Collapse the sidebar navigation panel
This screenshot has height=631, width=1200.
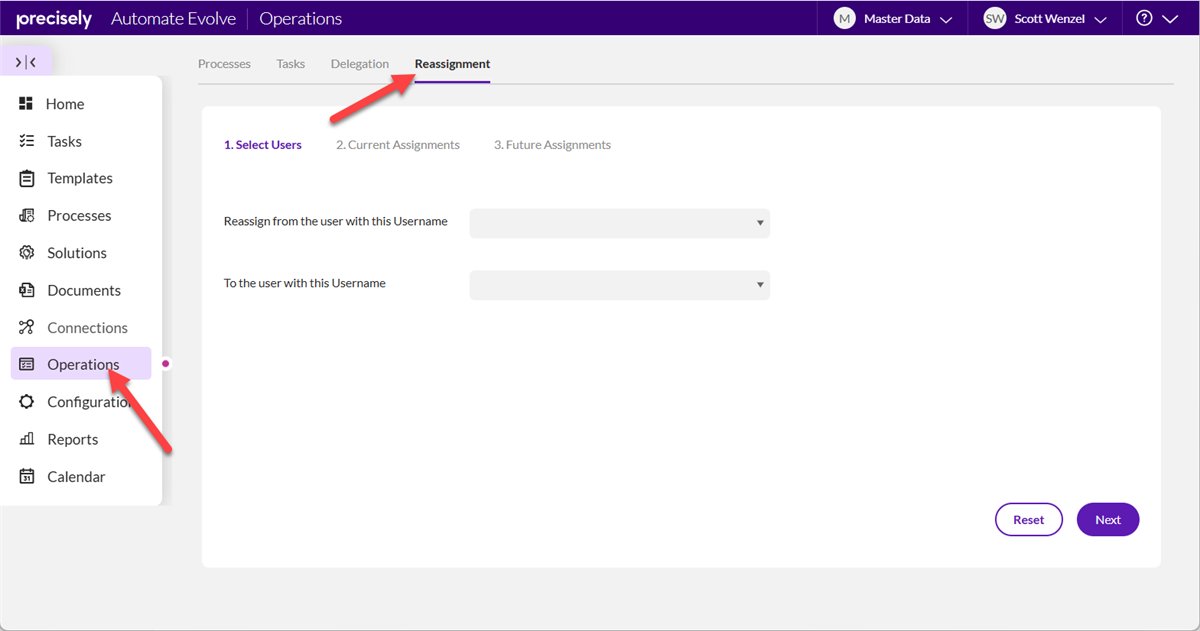click(x=26, y=62)
